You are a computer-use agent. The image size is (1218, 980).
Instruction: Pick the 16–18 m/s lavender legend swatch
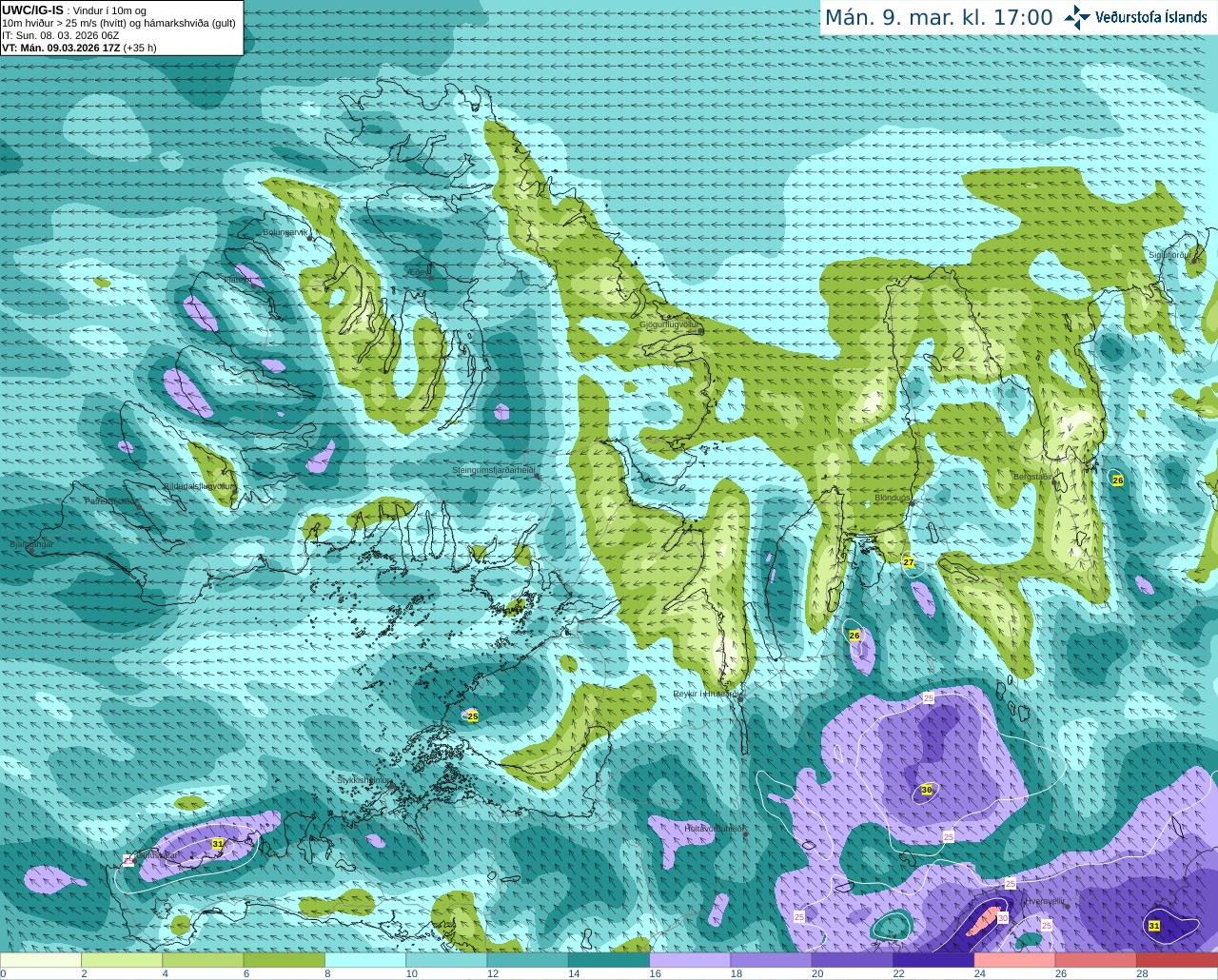(690, 960)
